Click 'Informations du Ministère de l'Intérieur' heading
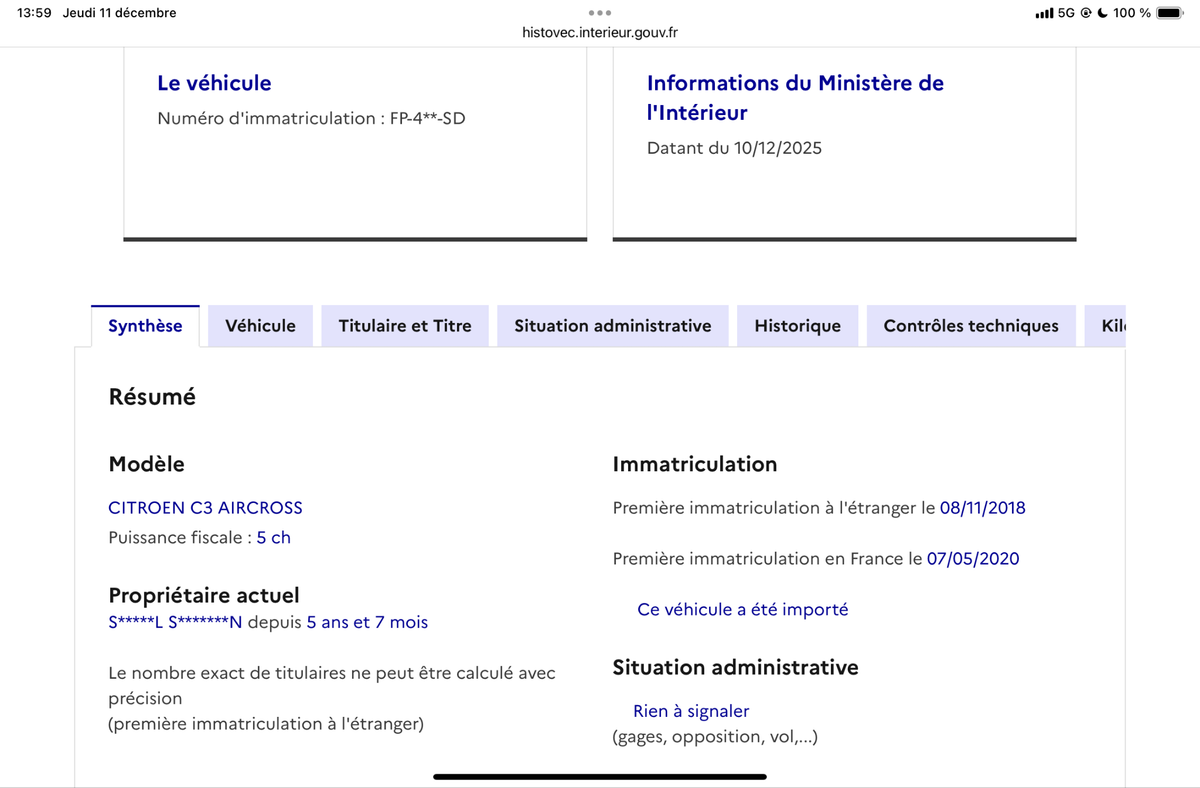The image size is (1200, 788). [795, 98]
